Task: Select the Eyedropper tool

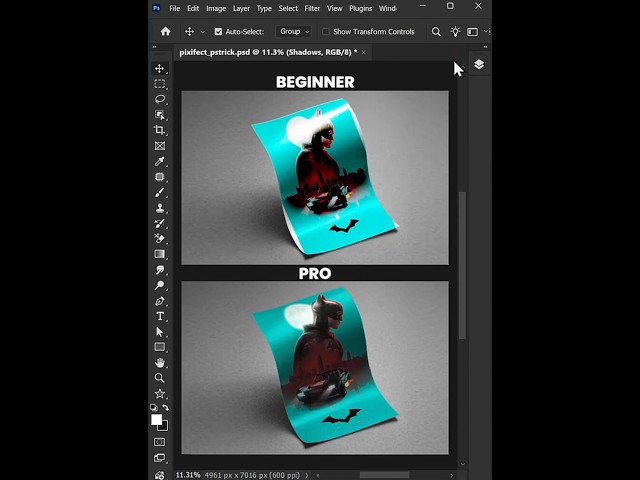Action: tap(160, 161)
